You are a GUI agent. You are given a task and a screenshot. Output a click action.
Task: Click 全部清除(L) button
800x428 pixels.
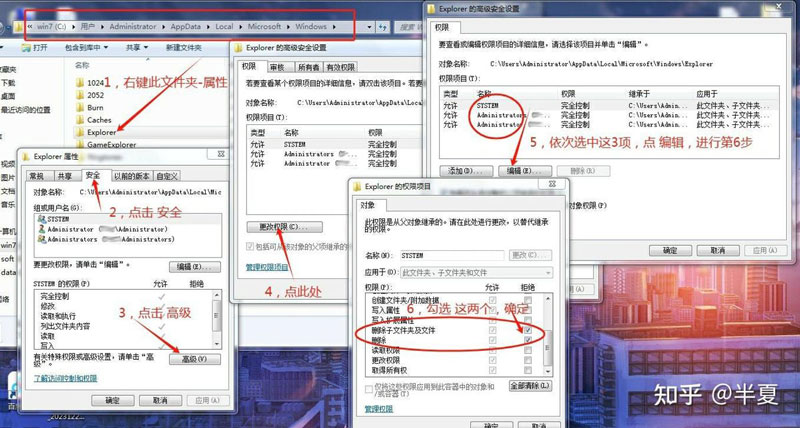531,386
